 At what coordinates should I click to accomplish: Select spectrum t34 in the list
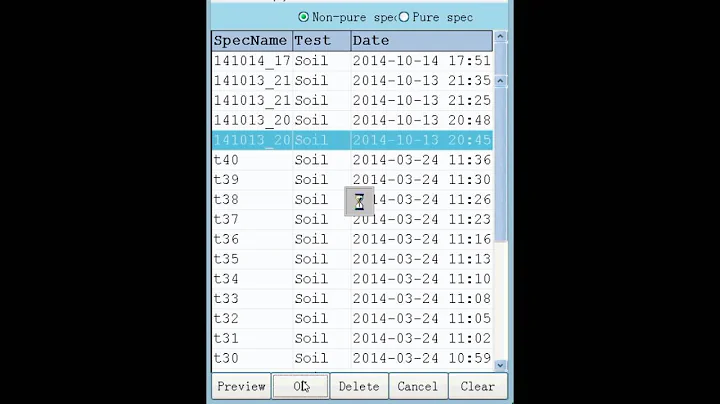pyautogui.click(x=352, y=278)
